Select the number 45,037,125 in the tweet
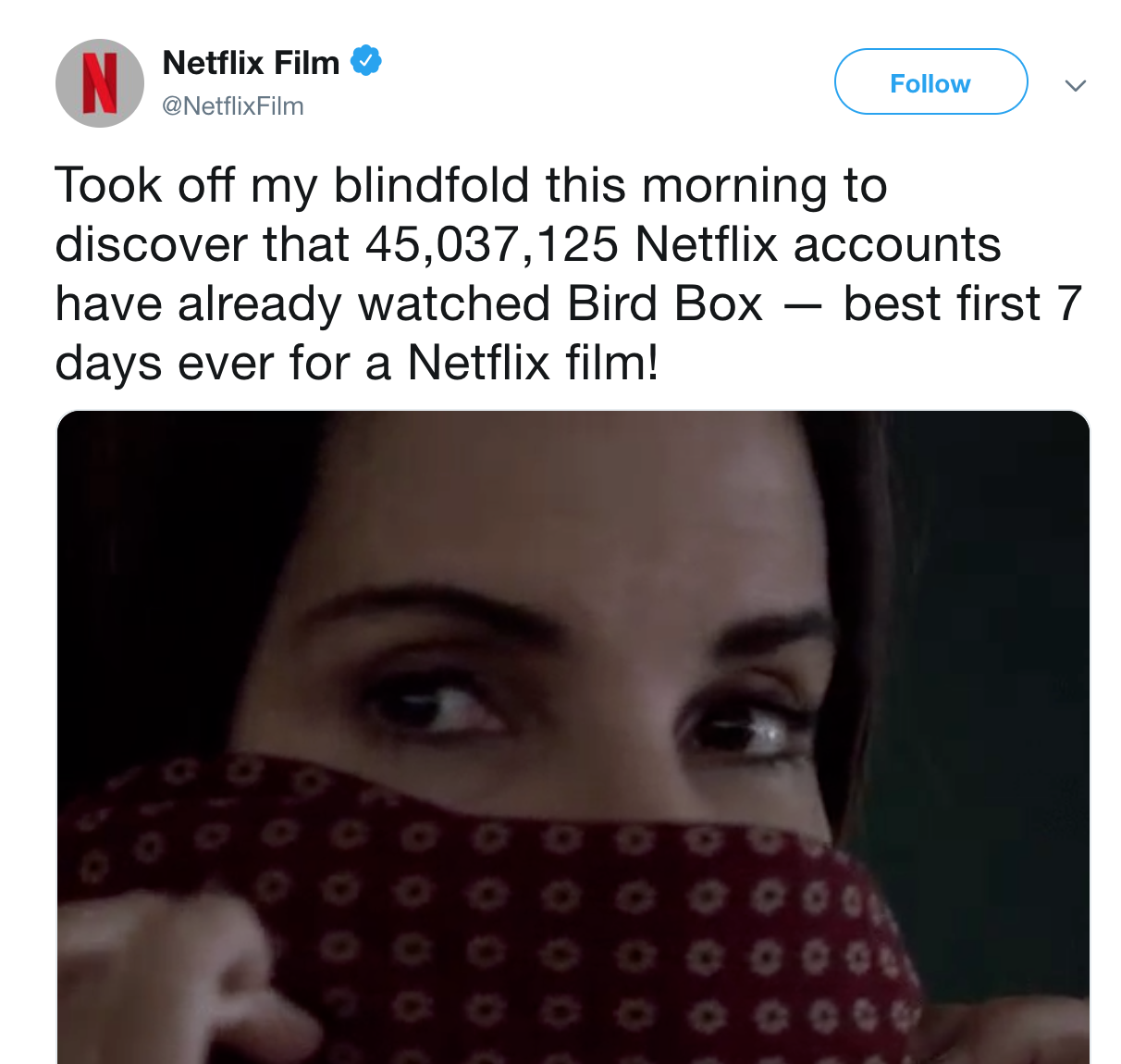The height and width of the screenshot is (1064, 1121). 492,245
